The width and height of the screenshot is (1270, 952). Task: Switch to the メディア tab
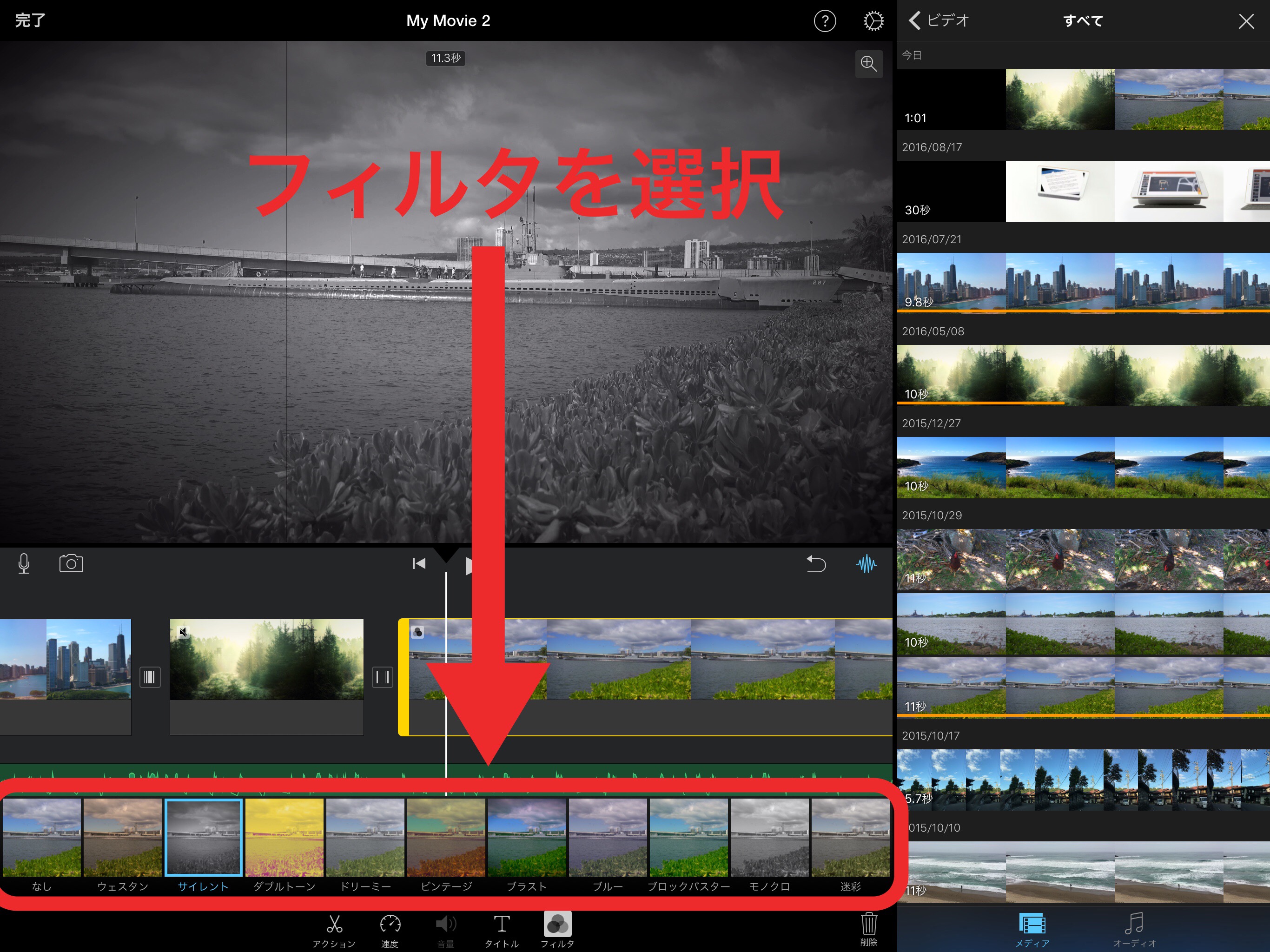coord(1032,930)
